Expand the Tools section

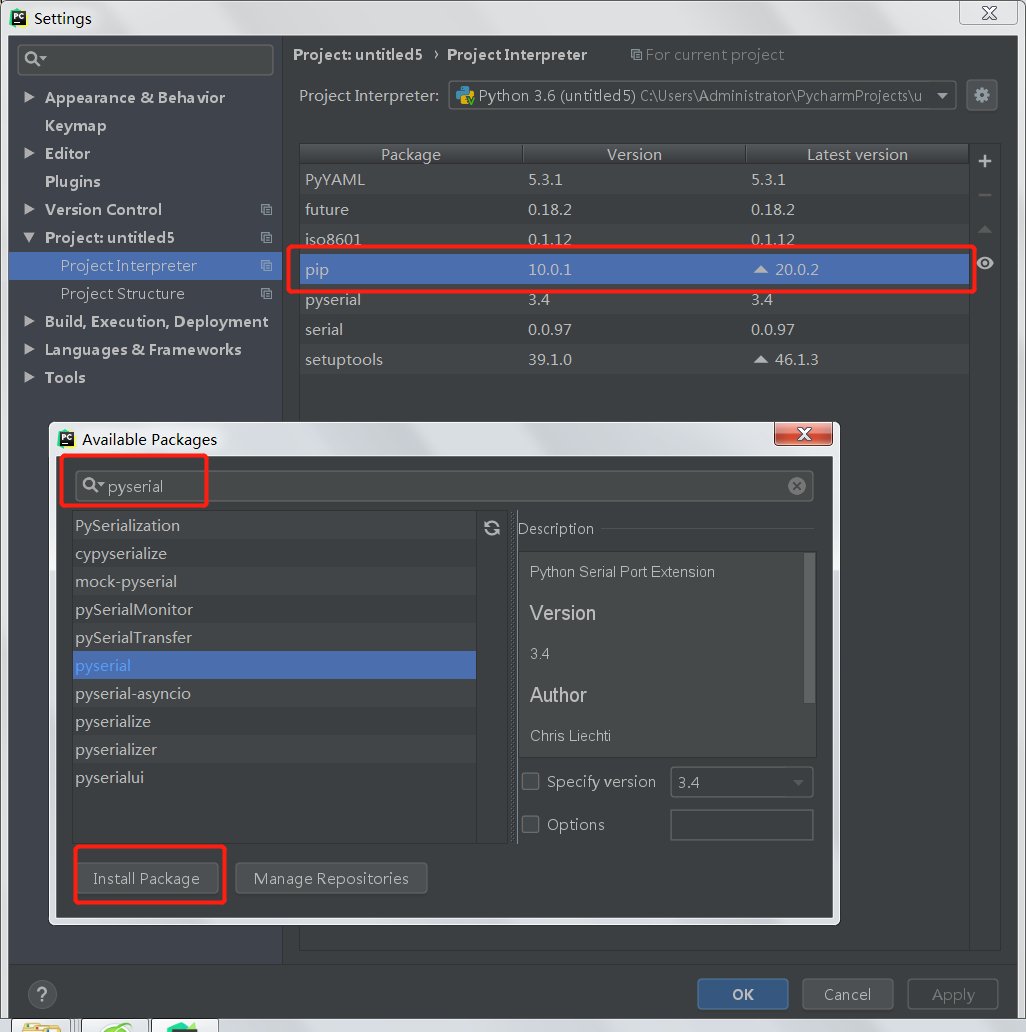tap(29, 376)
